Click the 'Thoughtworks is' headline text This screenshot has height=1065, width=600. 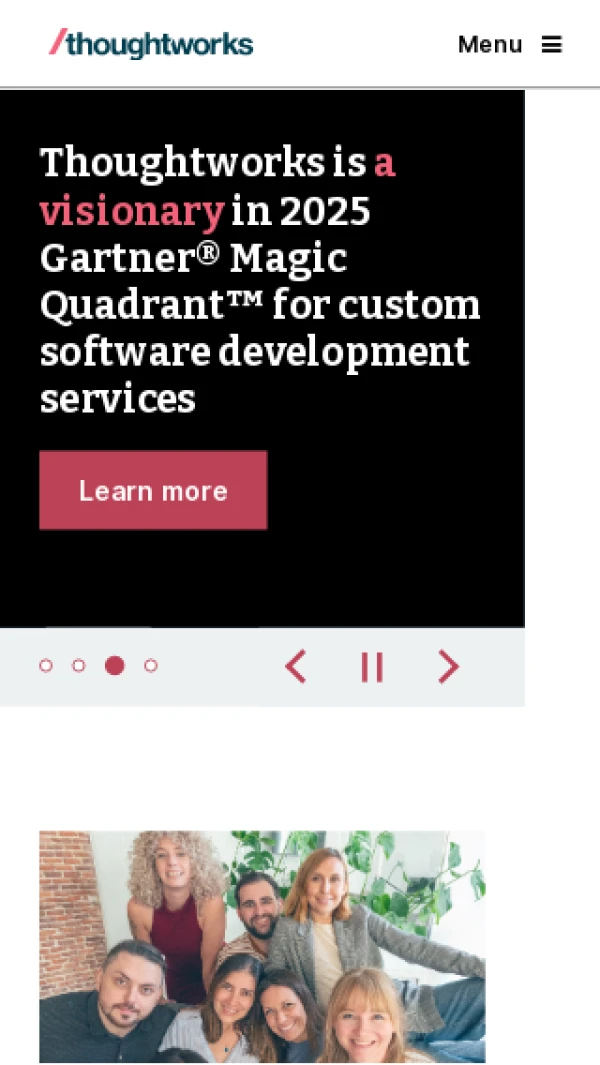[203, 163]
